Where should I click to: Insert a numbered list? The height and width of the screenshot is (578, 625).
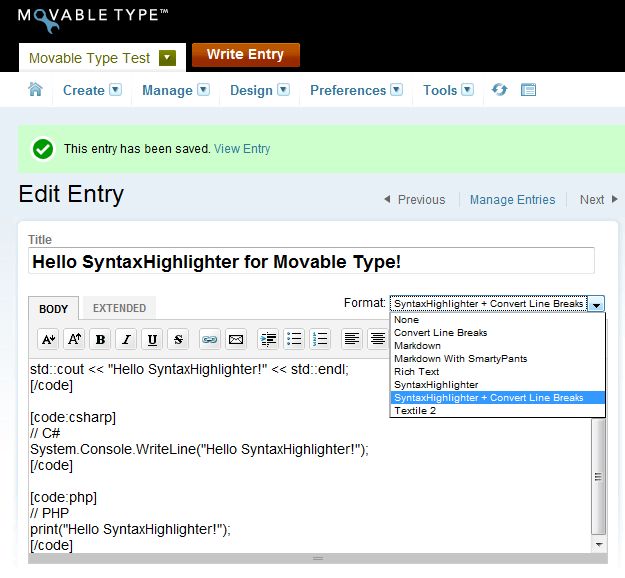320,339
